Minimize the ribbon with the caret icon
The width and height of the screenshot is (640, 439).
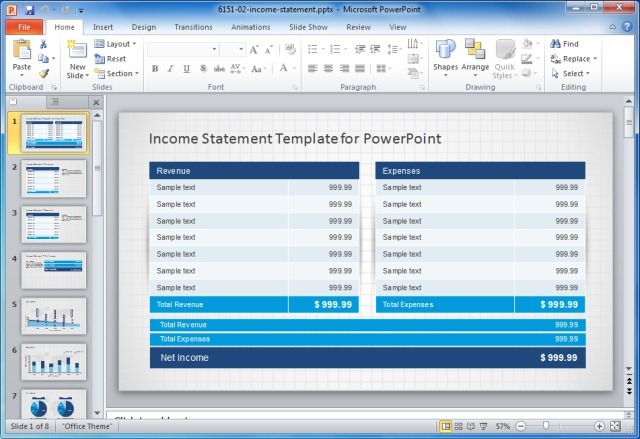coord(613,27)
